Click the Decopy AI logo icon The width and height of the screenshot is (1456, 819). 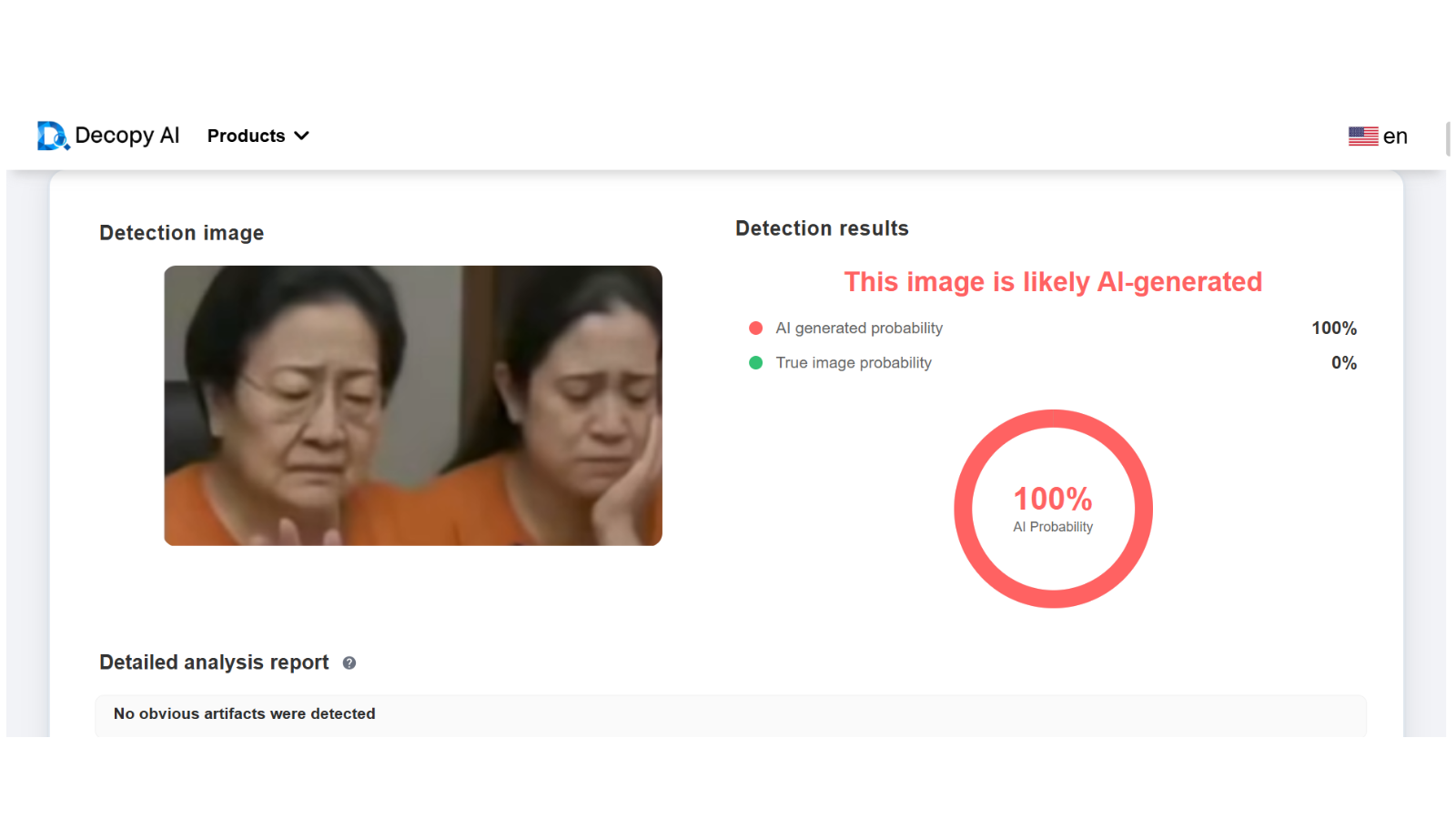[x=53, y=136]
